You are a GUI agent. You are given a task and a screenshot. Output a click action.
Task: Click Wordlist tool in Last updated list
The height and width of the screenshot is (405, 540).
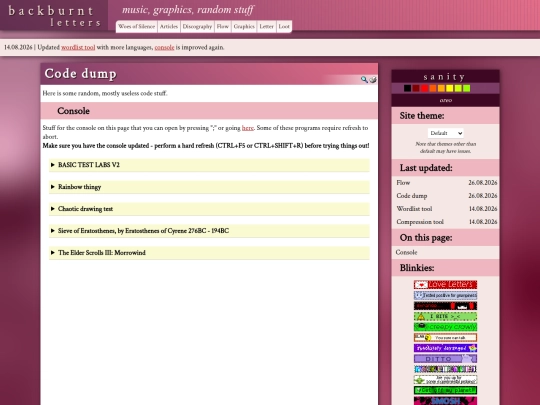(414, 209)
